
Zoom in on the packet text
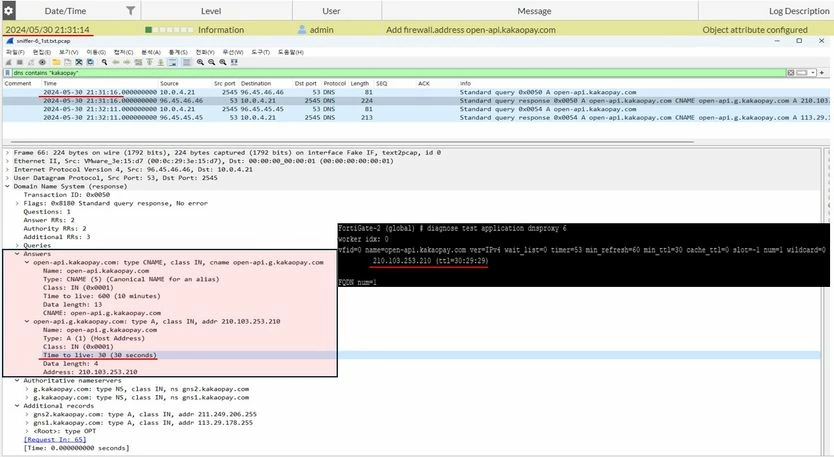(x=200, y=62)
